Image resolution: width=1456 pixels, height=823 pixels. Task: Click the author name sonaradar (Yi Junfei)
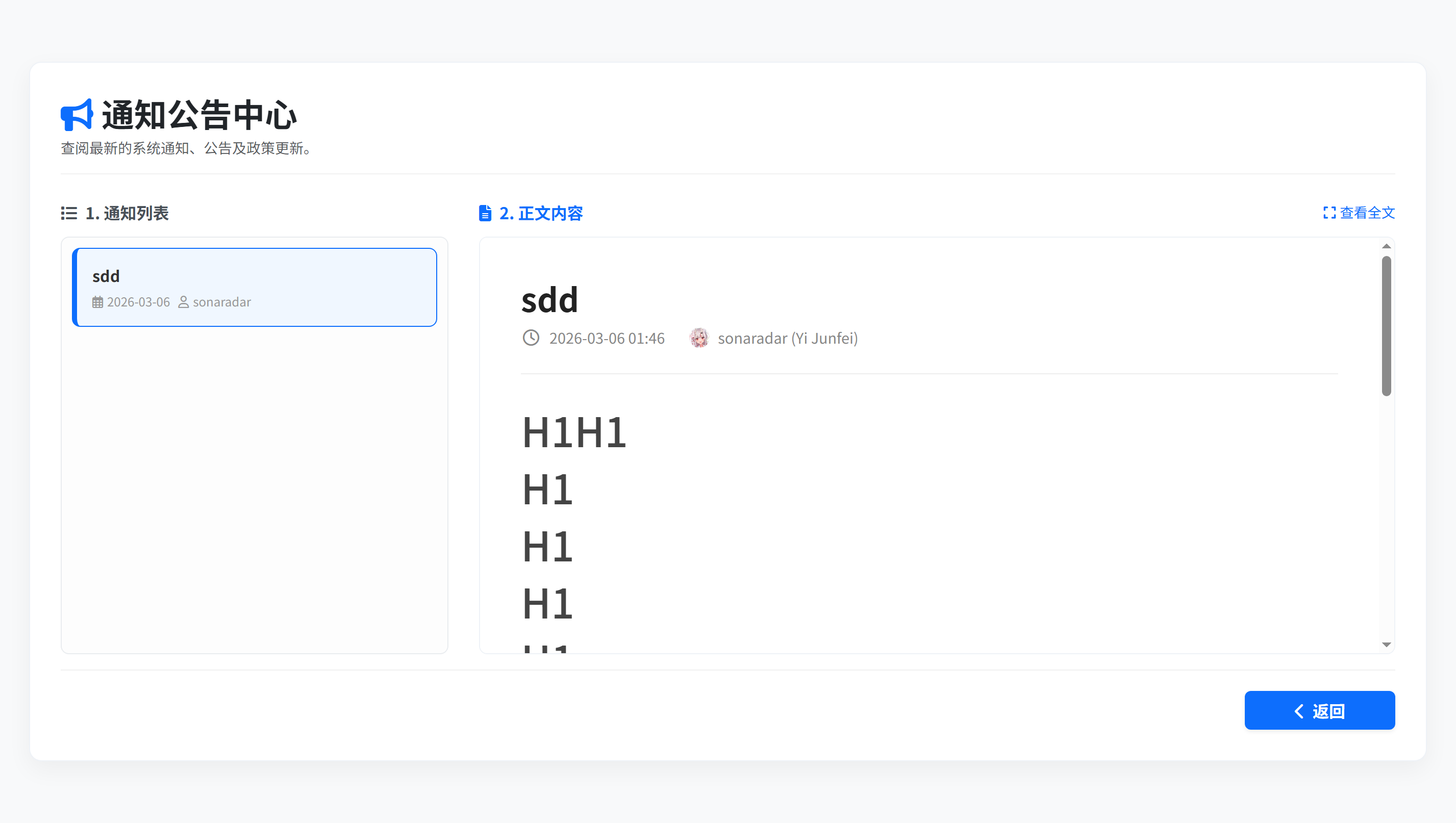tap(788, 338)
